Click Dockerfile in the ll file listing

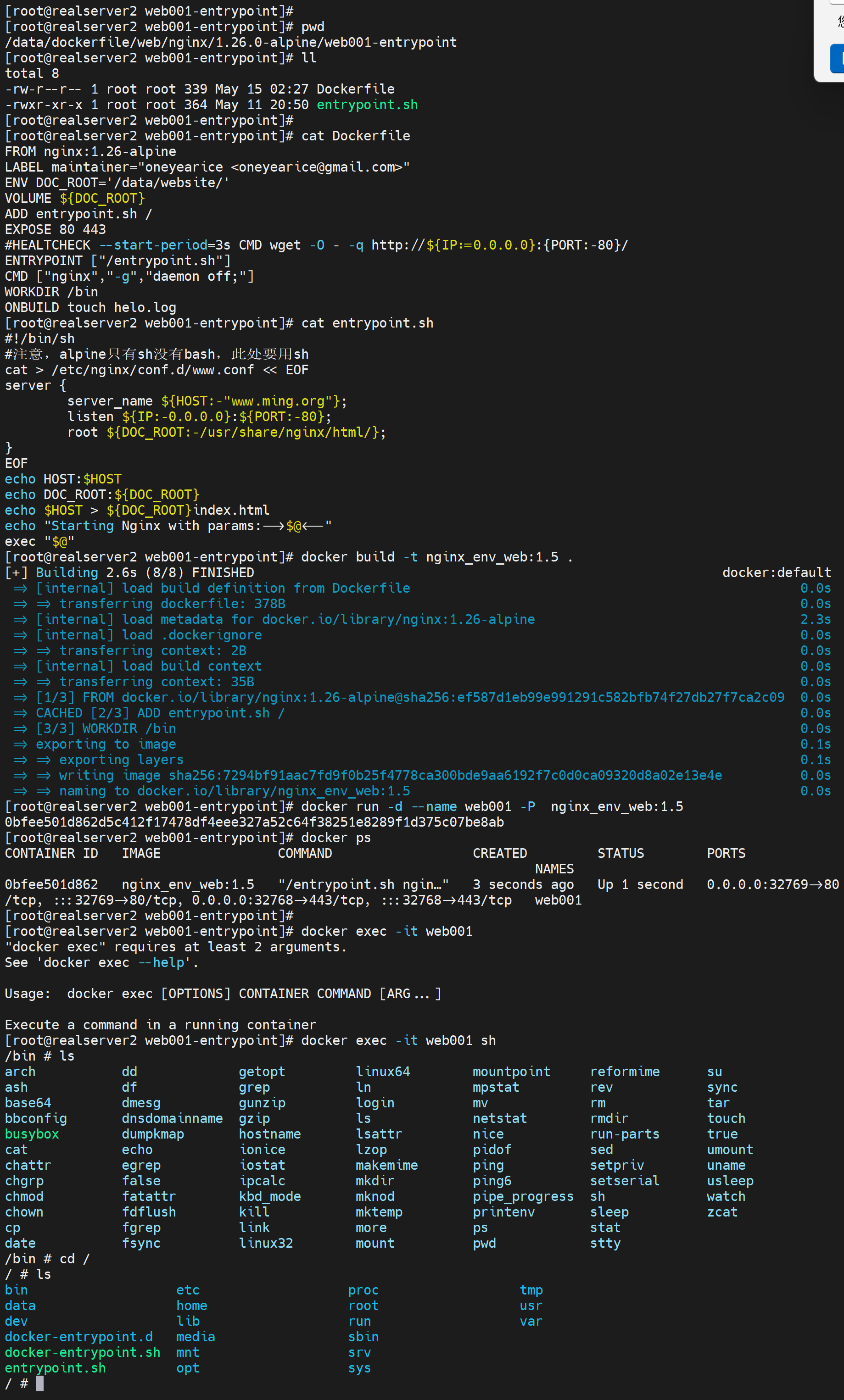[x=355, y=89]
